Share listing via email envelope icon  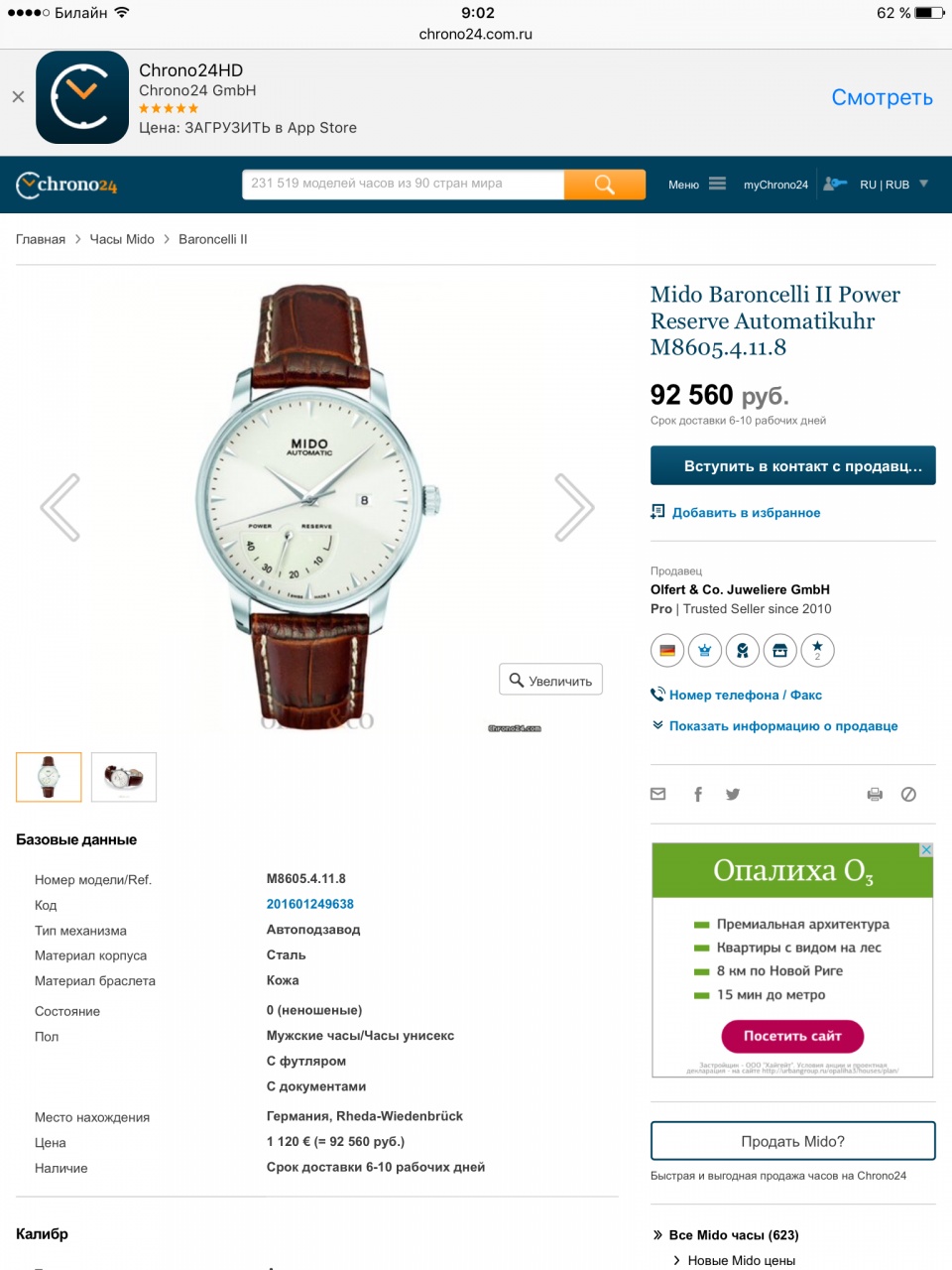(658, 794)
